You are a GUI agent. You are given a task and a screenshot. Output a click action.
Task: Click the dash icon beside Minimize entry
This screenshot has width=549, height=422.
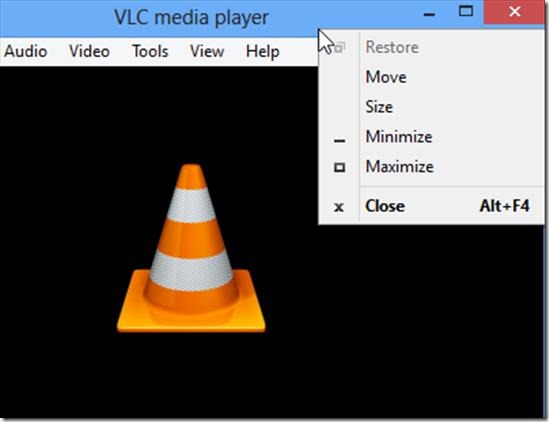coord(339,141)
